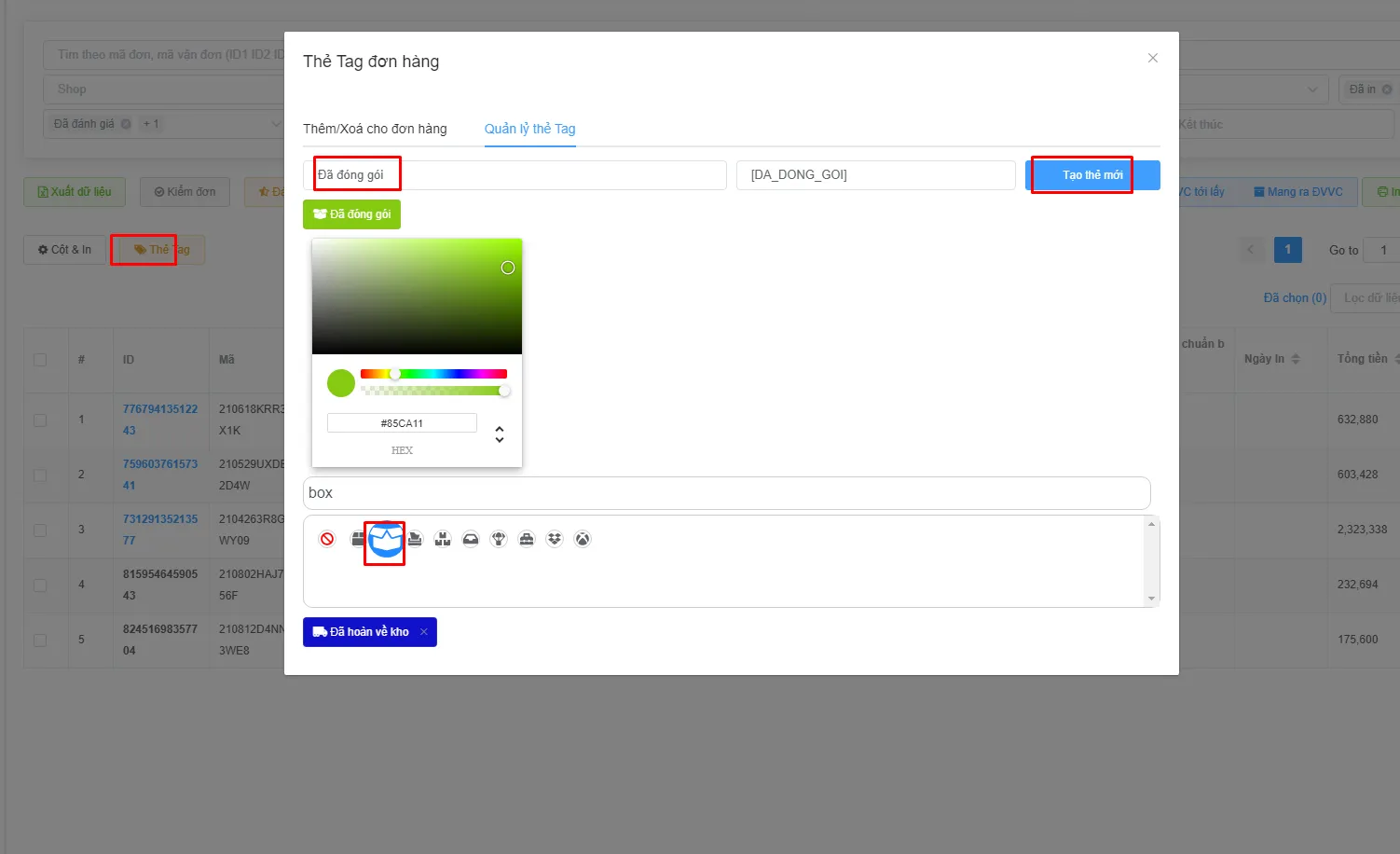Pick the parachute box icon
1400x854 pixels.
(499, 539)
